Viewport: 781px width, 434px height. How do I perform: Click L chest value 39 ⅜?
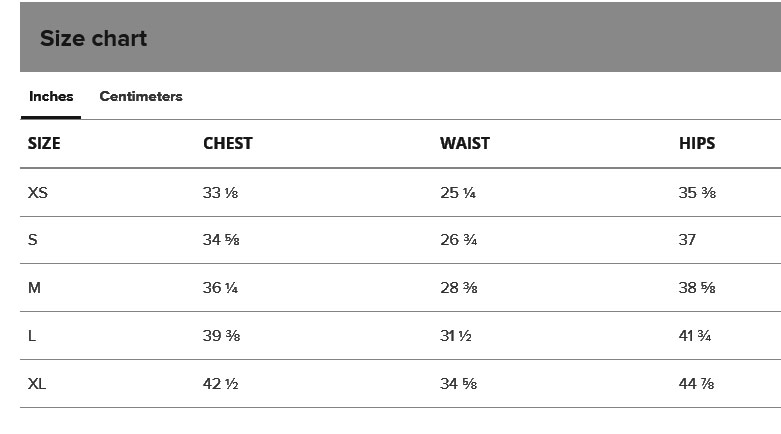221,336
